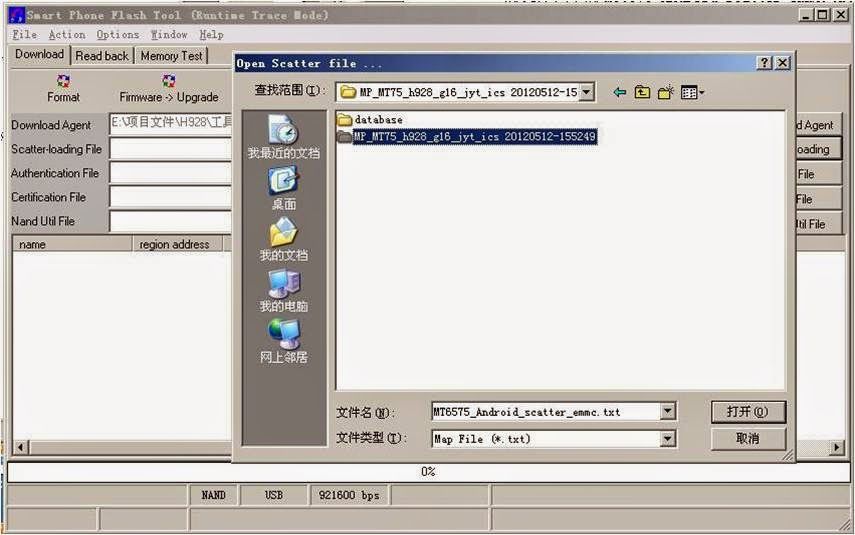Maximize the Smart Phone Flash Tool window
The width and height of the screenshot is (855, 535).
point(823,15)
